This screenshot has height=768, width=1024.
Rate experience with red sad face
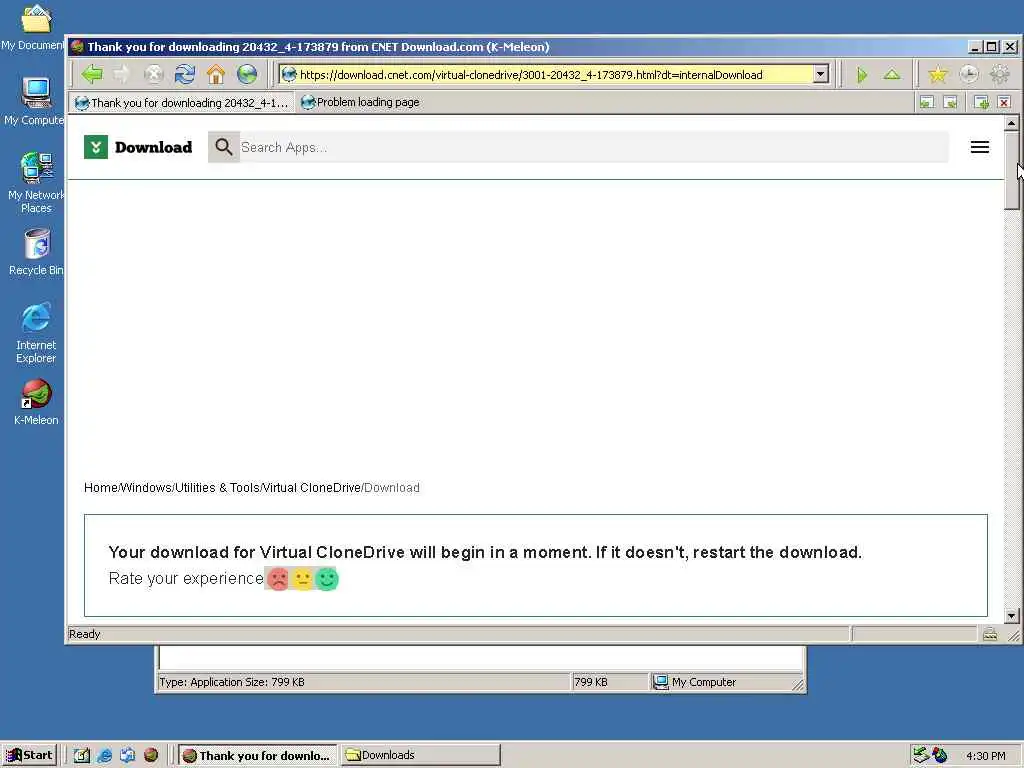click(x=278, y=579)
